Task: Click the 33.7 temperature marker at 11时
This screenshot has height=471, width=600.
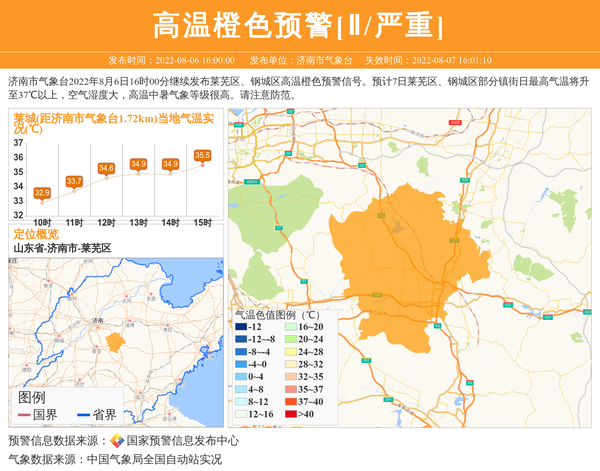Action: 74,181
